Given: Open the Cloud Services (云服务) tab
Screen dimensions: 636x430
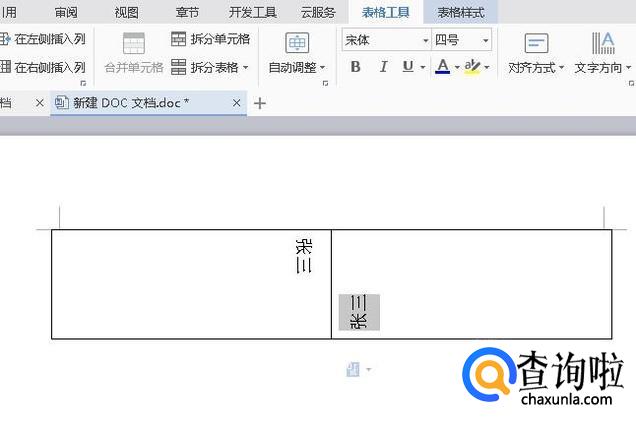Looking at the screenshot, I should click(318, 12).
